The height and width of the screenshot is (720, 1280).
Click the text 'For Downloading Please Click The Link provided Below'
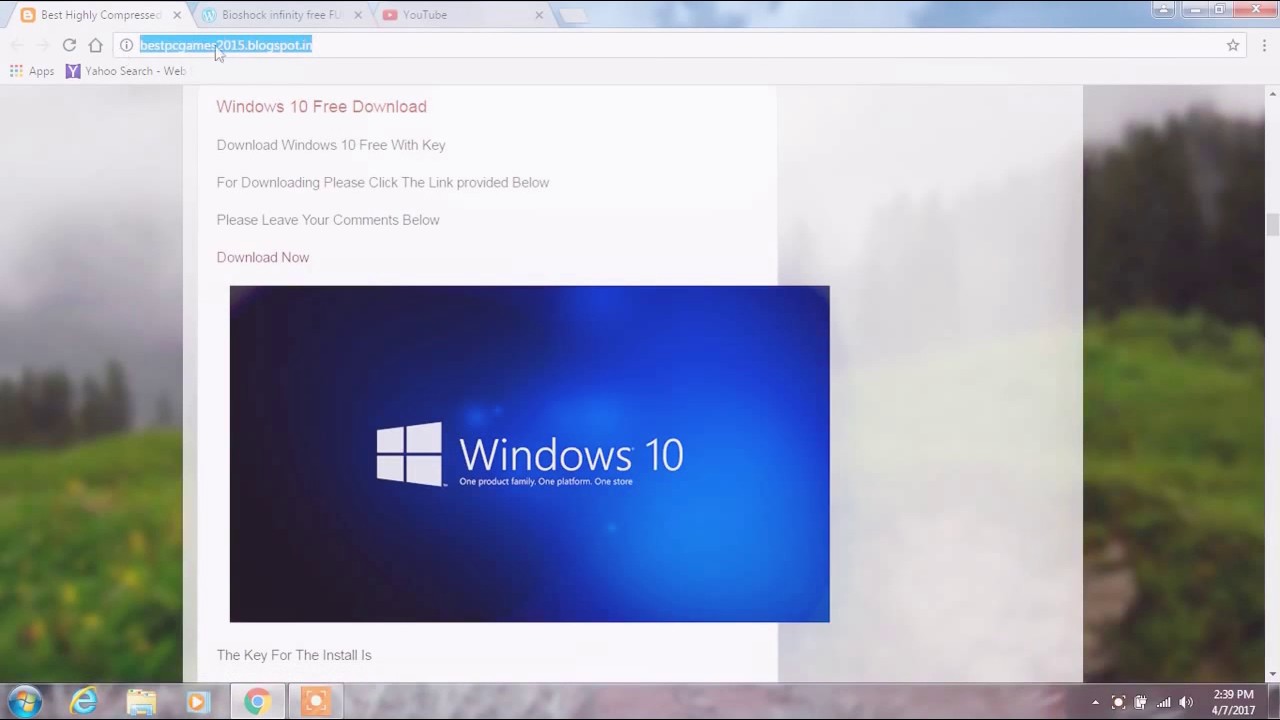[383, 182]
